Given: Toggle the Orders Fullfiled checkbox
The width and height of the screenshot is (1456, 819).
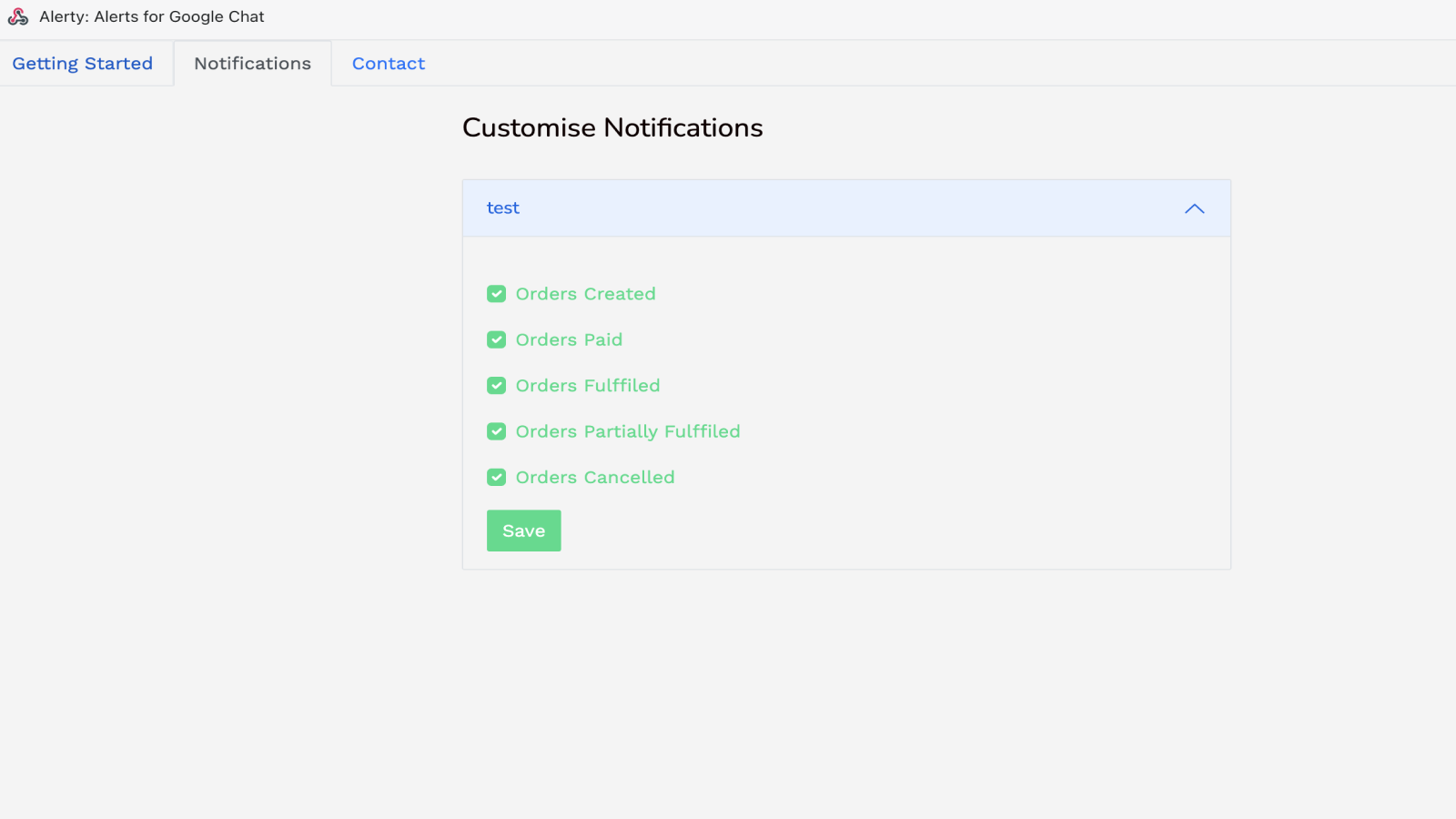Looking at the screenshot, I should point(496,385).
